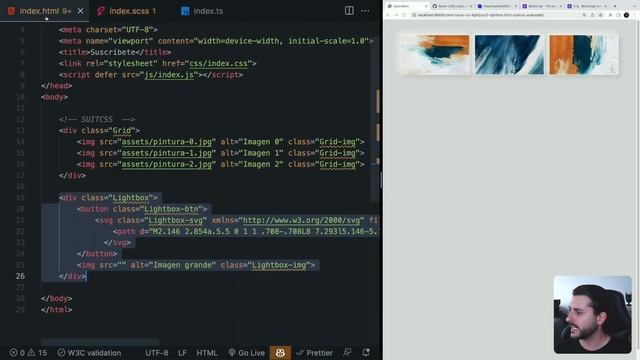Click the Copilot status icon
Screen dimensions: 640x360
pos(280,353)
